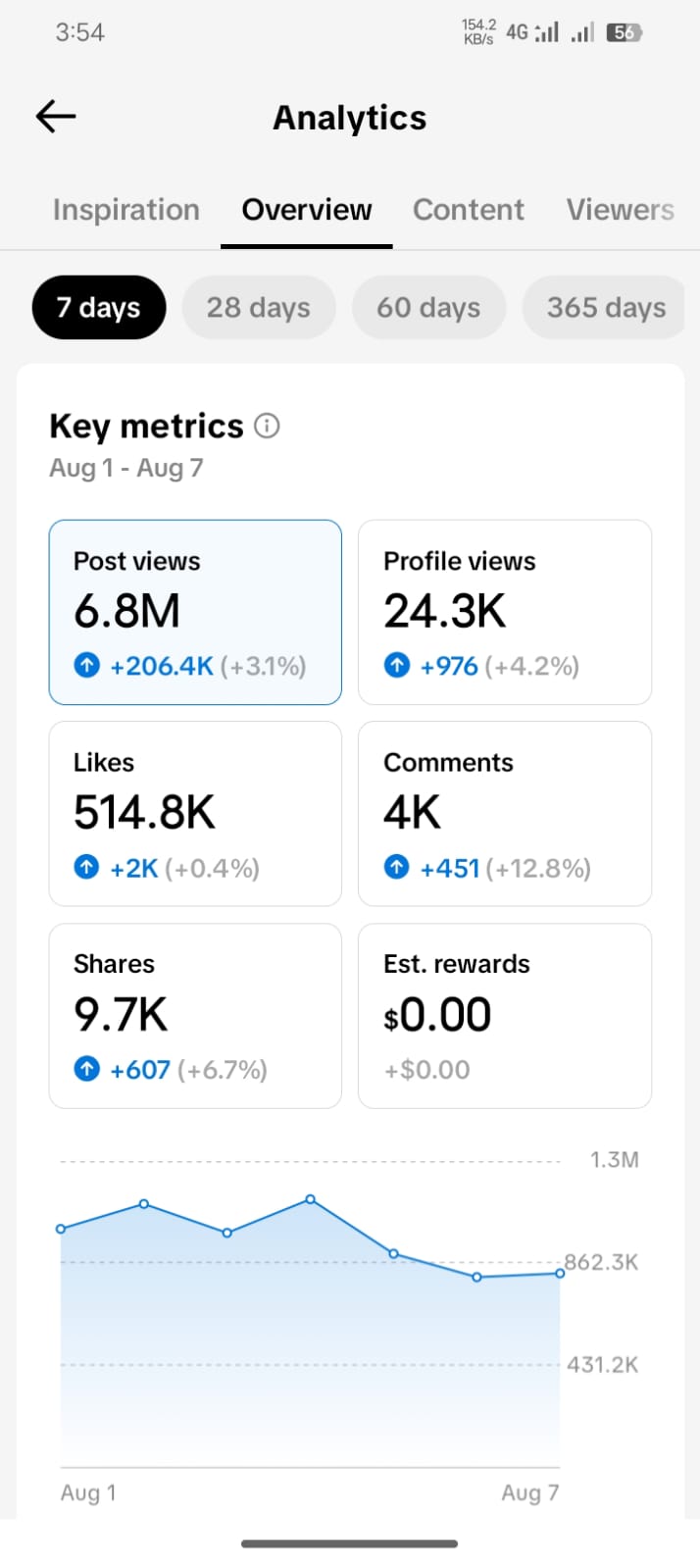Select the 28 days range
The width and height of the screenshot is (700, 1568).
coord(259,308)
